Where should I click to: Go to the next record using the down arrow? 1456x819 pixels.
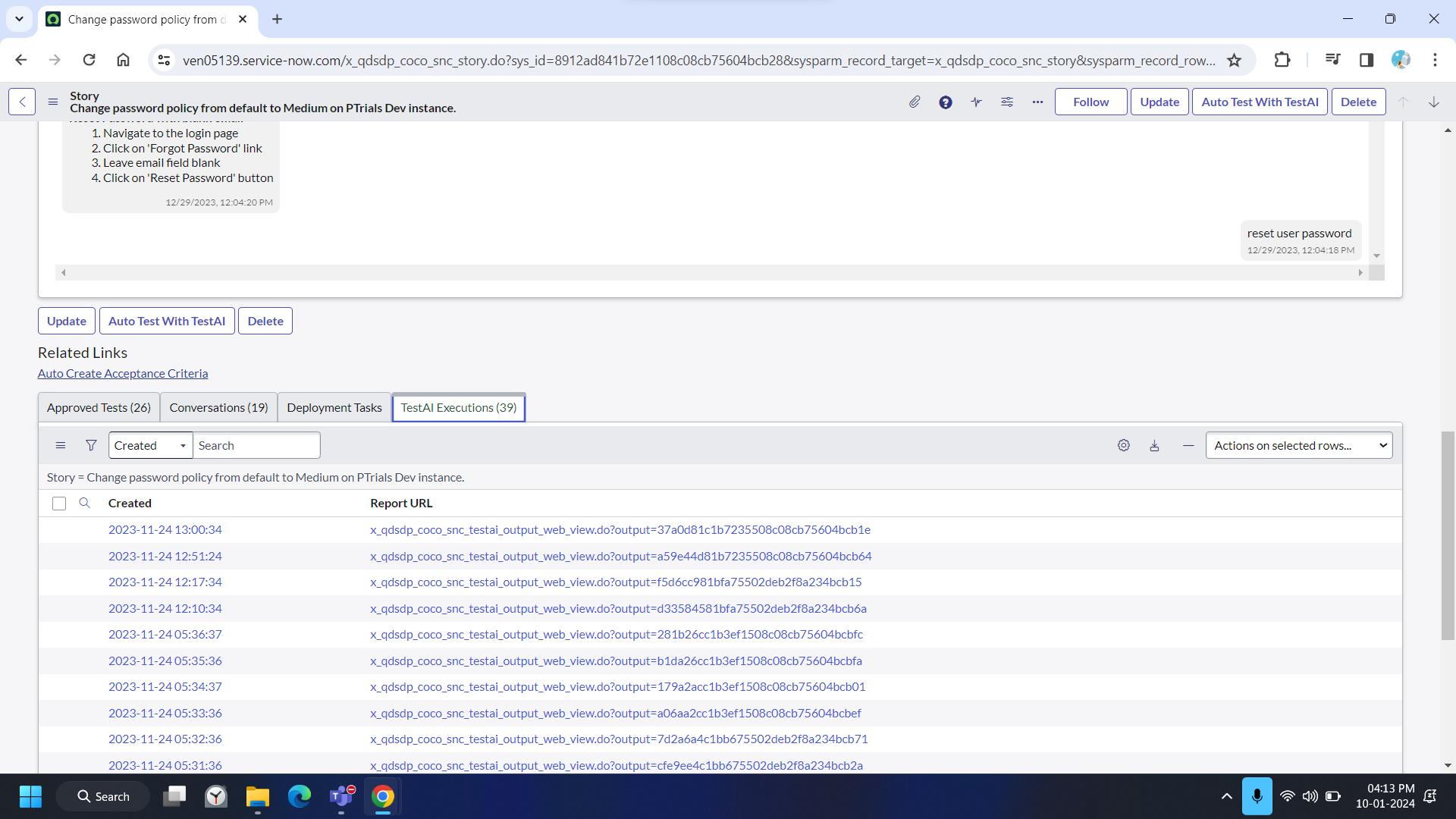1434,102
